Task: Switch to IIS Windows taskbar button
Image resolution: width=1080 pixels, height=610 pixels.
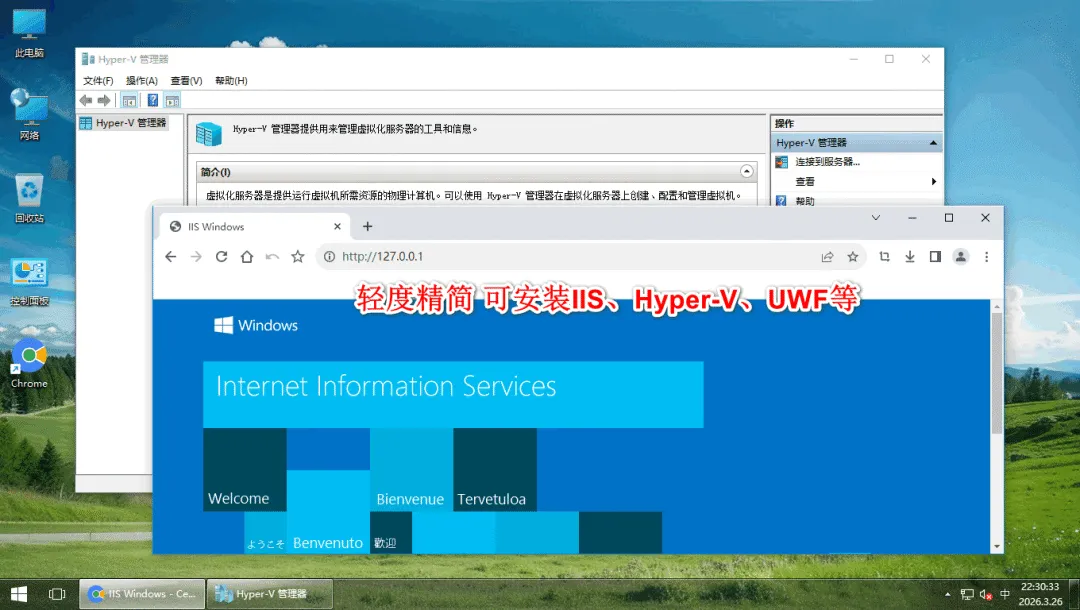Action: click(142, 594)
